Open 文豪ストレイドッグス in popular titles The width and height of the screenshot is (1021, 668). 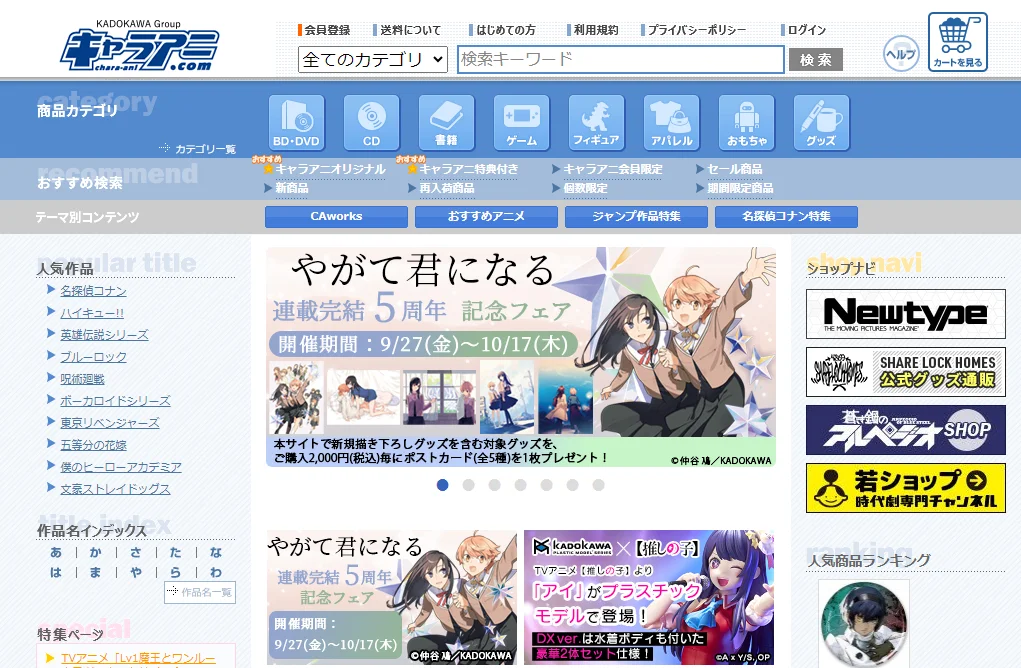[x=115, y=489]
